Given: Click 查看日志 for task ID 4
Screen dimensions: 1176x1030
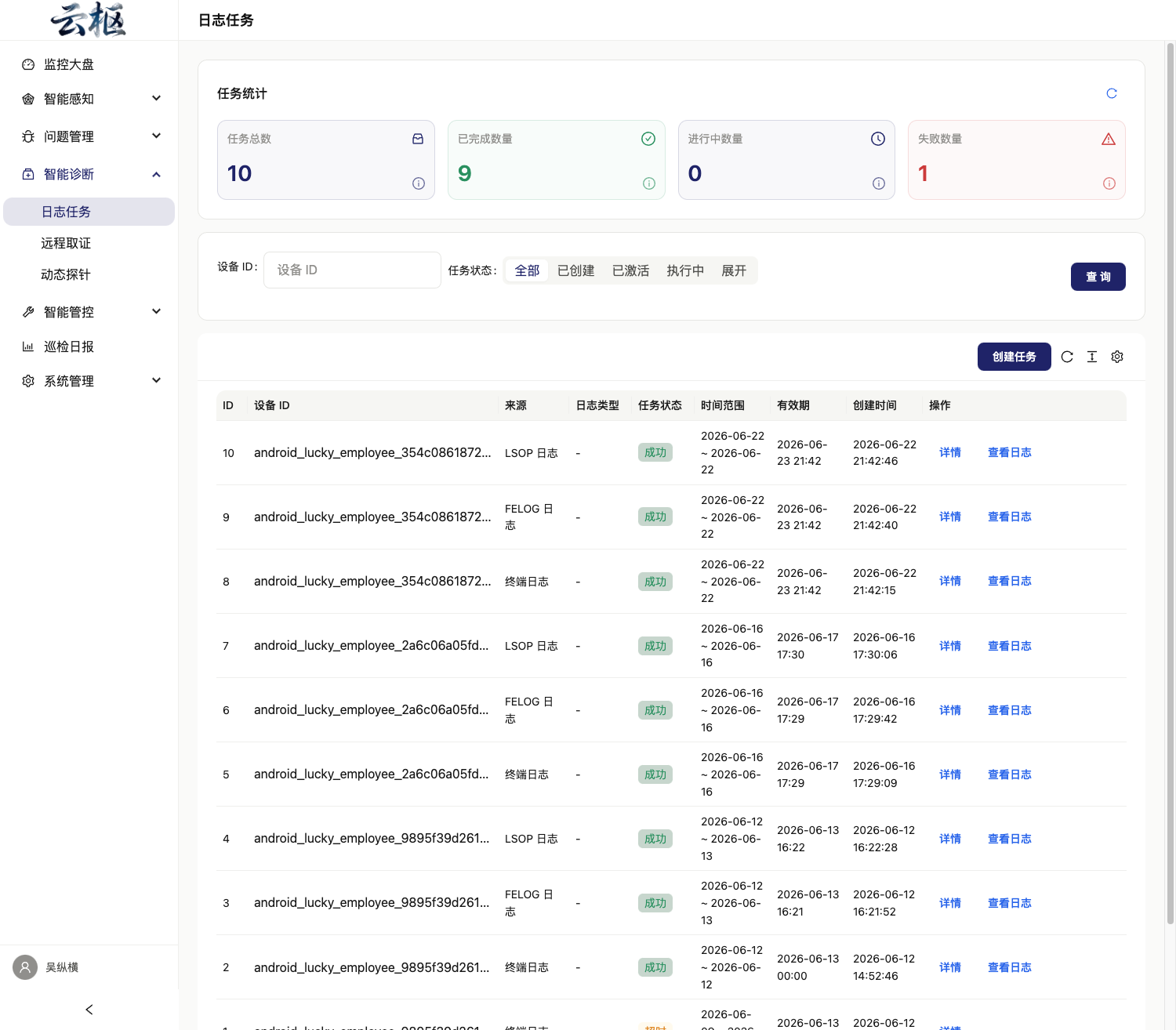Looking at the screenshot, I should coord(1010,839).
